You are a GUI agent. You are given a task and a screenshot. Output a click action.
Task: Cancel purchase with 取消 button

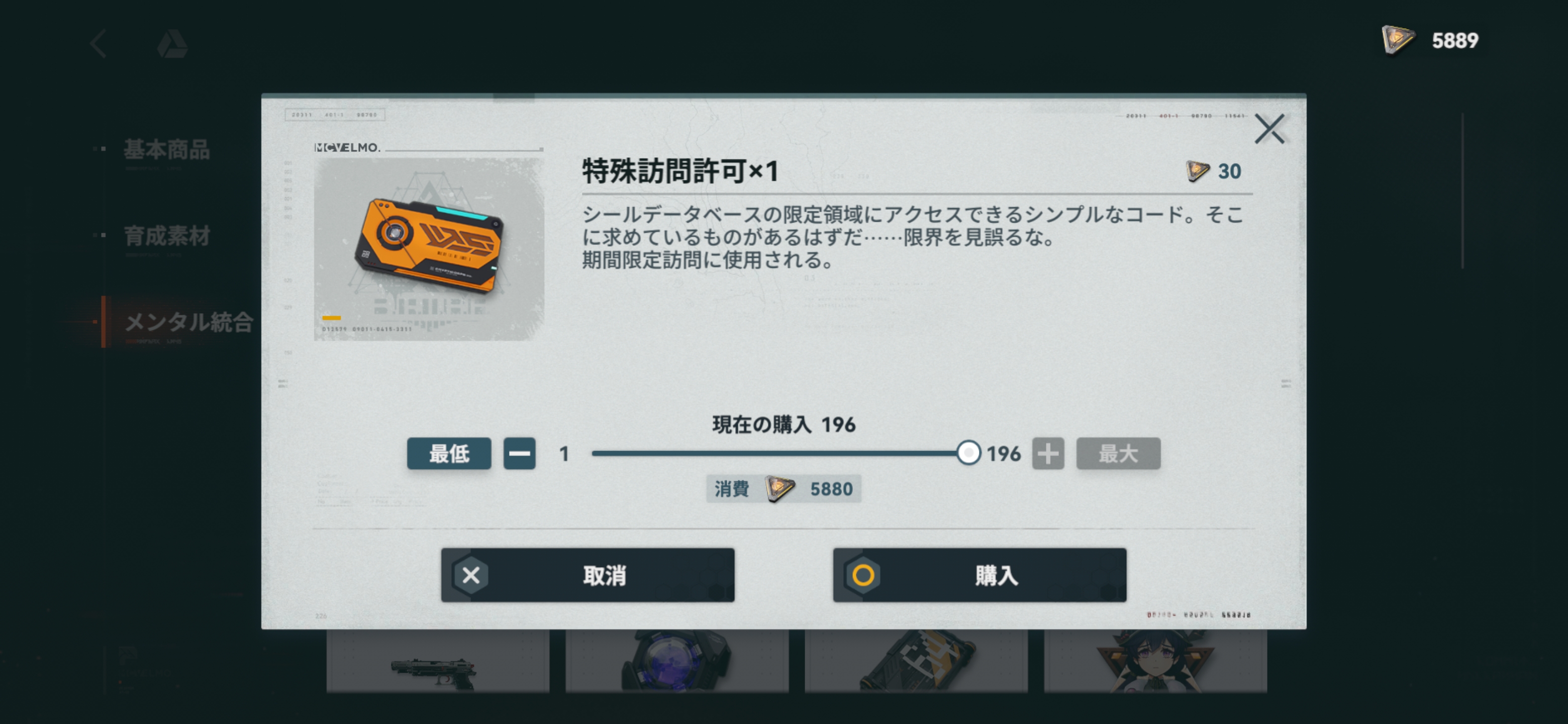587,575
